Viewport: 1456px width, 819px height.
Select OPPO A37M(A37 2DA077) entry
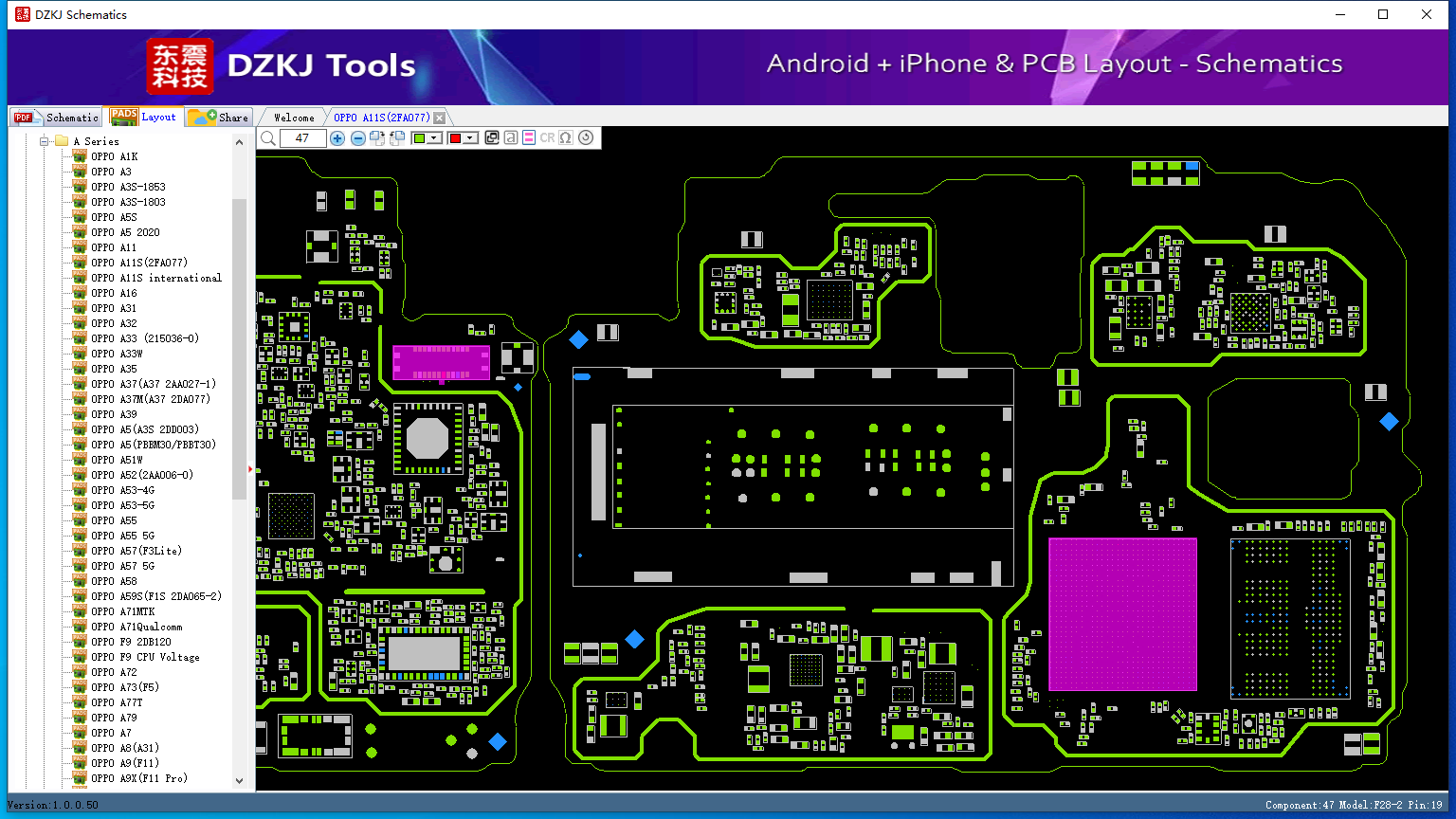click(x=151, y=399)
